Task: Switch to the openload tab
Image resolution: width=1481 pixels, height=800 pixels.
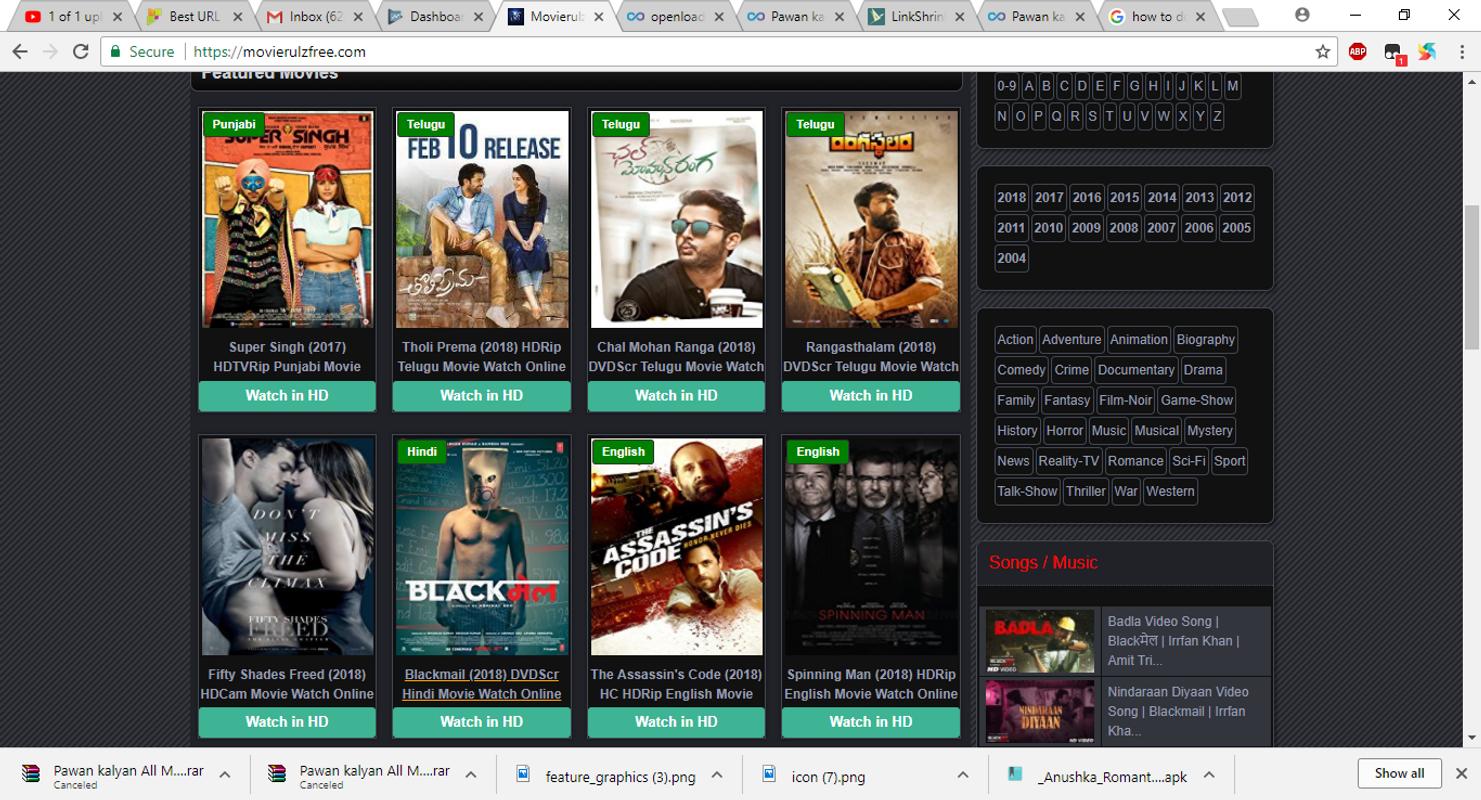Action: coord(676,16)
